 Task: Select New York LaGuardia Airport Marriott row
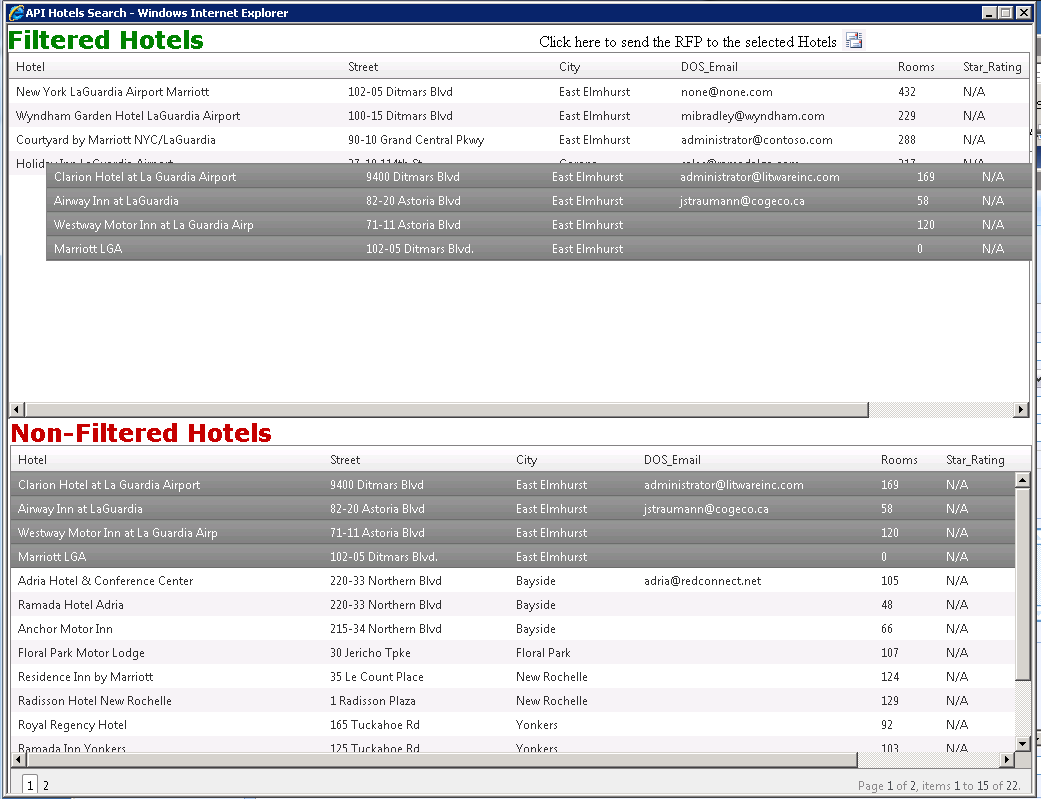pos(519,92)
